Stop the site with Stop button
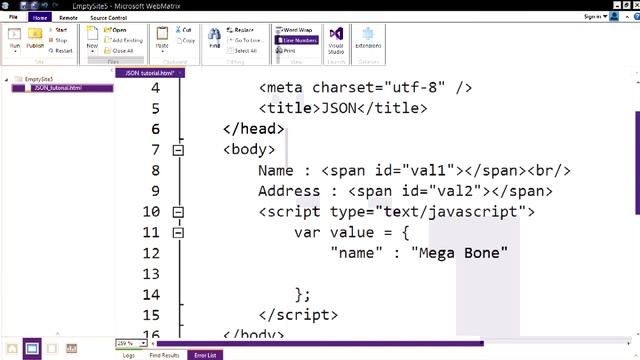This screenshot has width=640, height=360. tap(58, 40)
